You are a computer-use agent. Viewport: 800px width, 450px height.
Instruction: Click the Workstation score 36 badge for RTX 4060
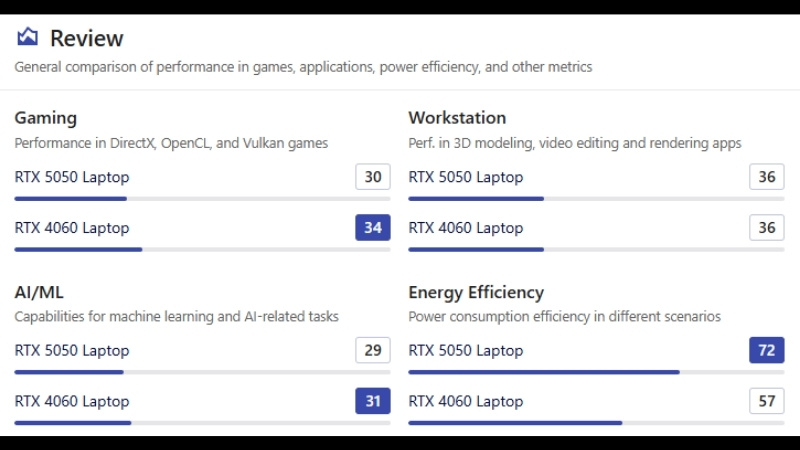[767, 228]
